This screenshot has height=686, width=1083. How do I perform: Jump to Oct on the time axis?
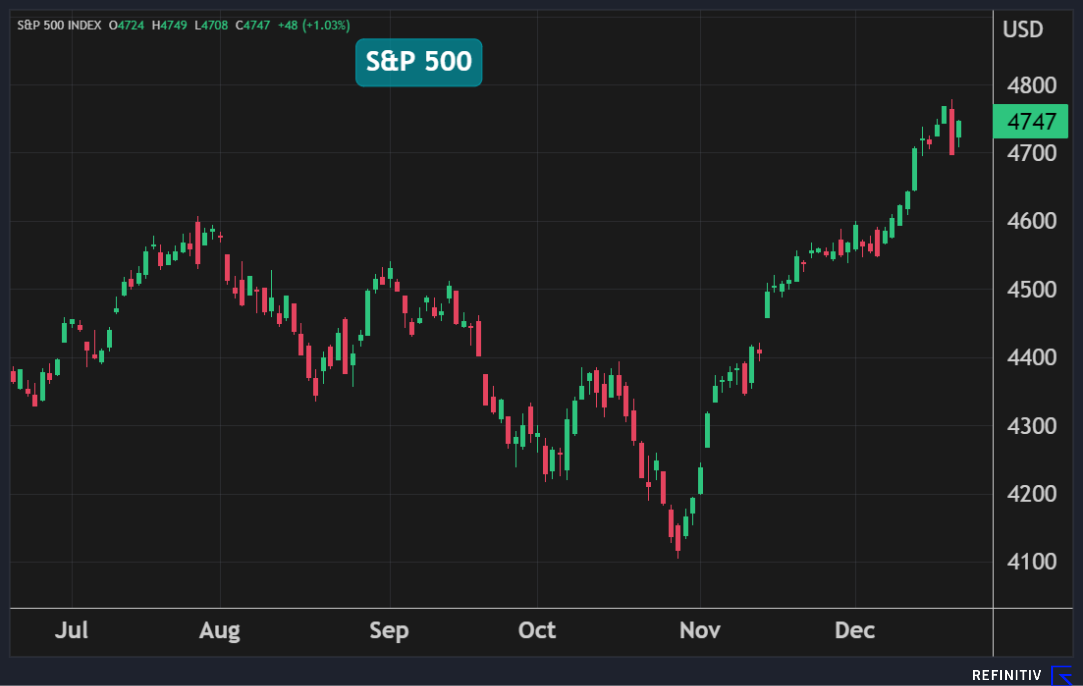coord(537,630)
